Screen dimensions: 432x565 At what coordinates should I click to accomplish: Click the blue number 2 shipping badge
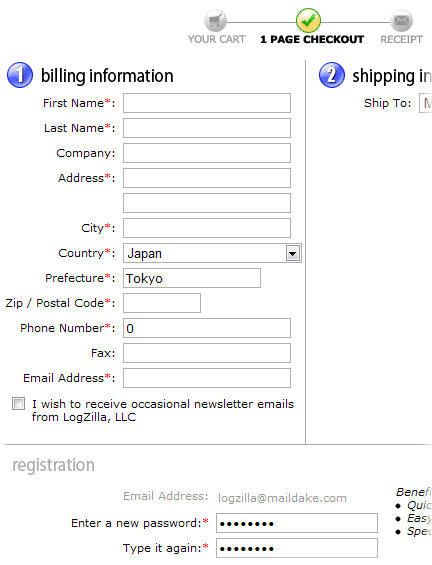coord(332,75)
